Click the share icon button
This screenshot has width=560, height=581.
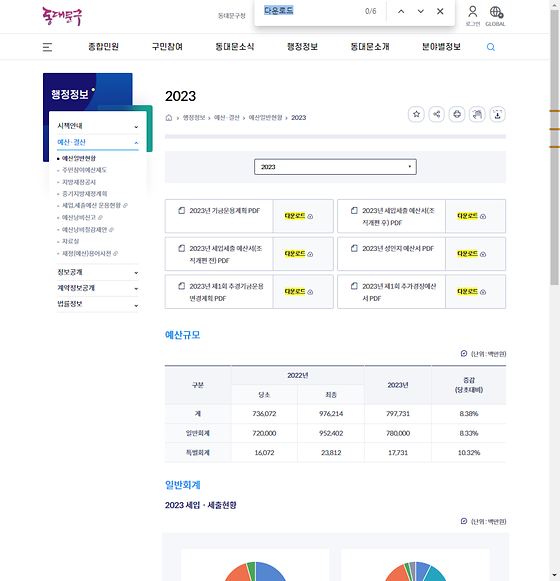pyautogui.click(x=437, y=114)
